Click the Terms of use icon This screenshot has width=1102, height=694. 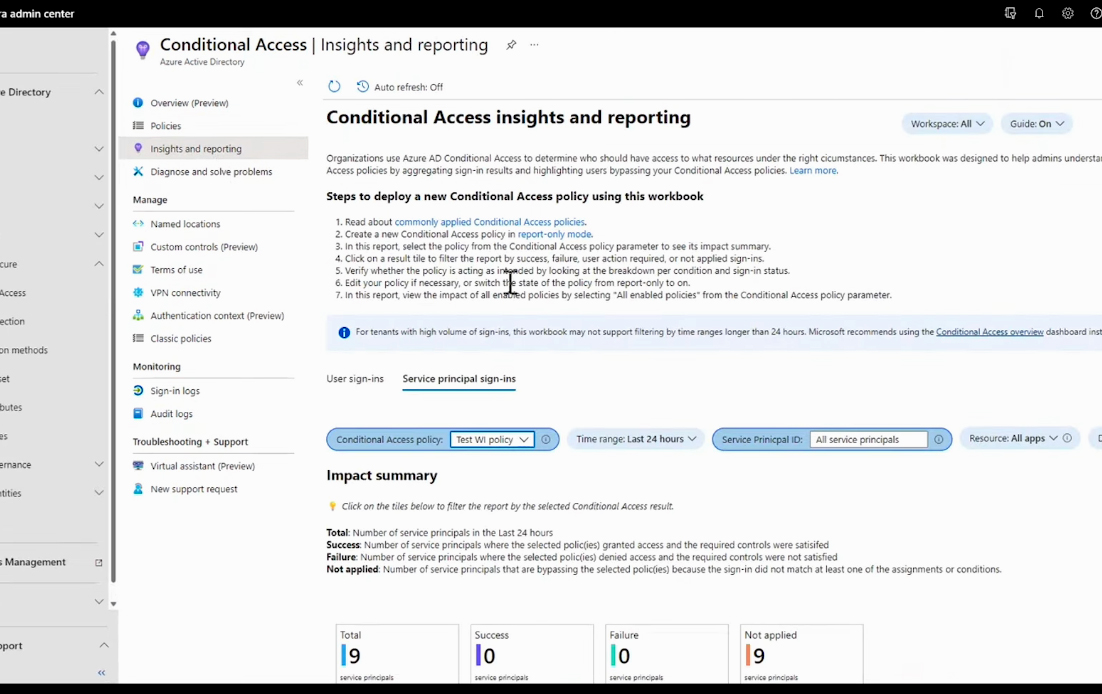point(138,270)
